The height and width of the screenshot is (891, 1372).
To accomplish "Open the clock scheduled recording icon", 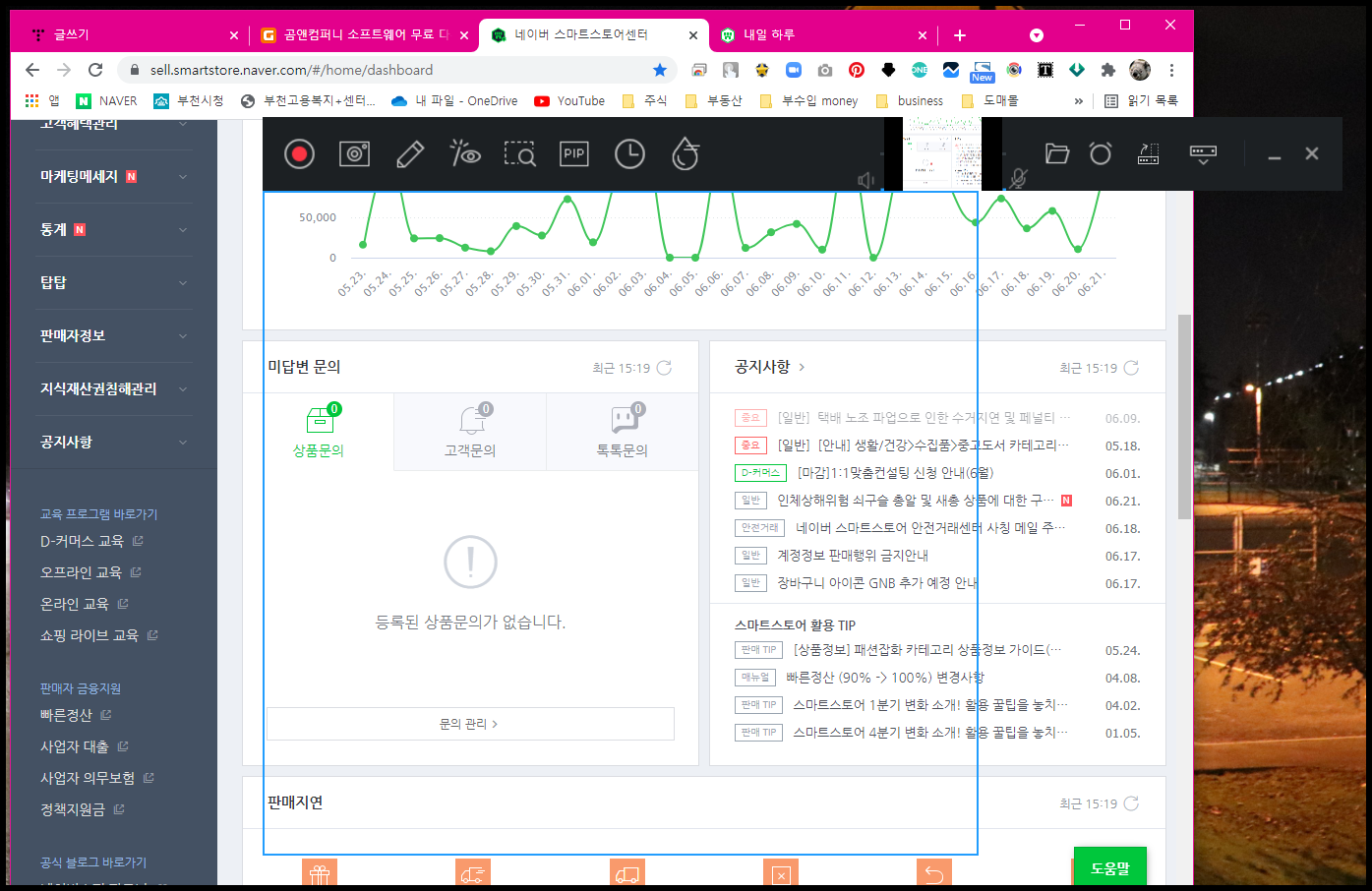I will (x=629, y=154).
